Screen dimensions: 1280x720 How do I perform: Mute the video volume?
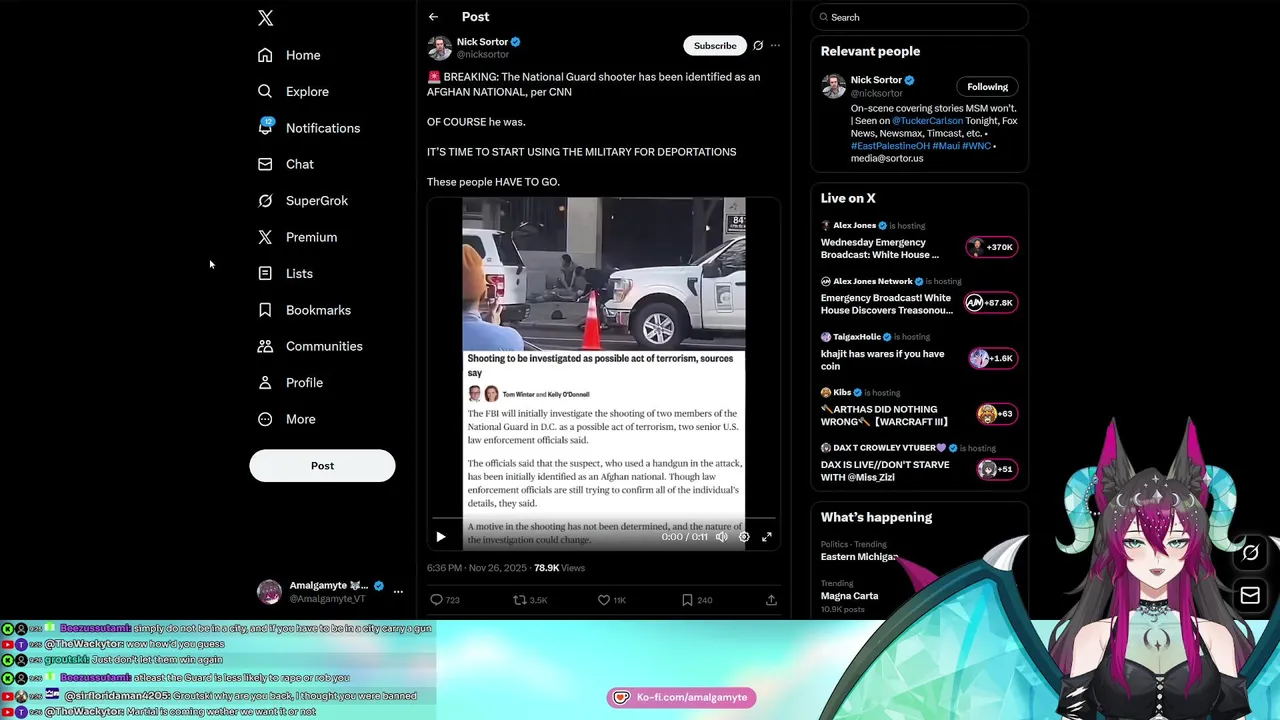(722, 537)
